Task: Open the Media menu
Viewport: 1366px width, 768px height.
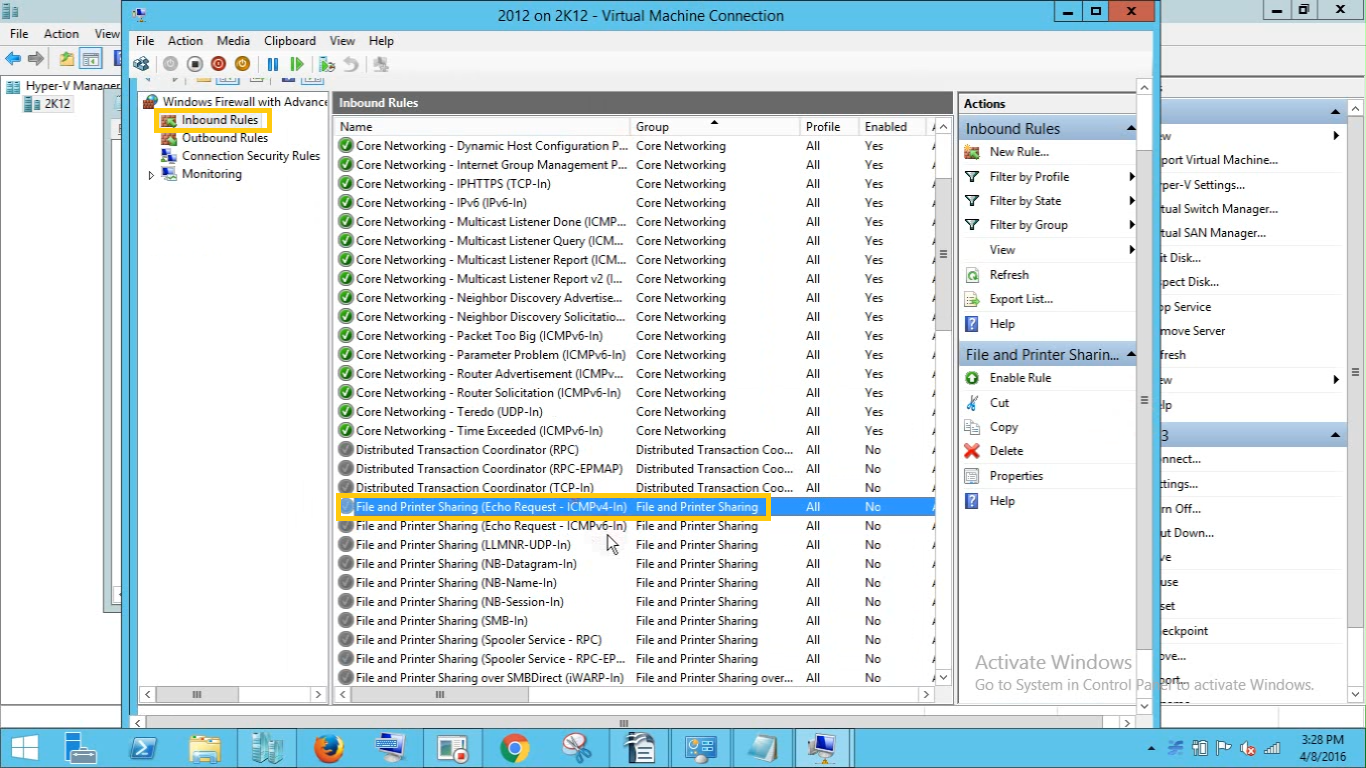Action: pyautogui.click(x=233, y=41)
